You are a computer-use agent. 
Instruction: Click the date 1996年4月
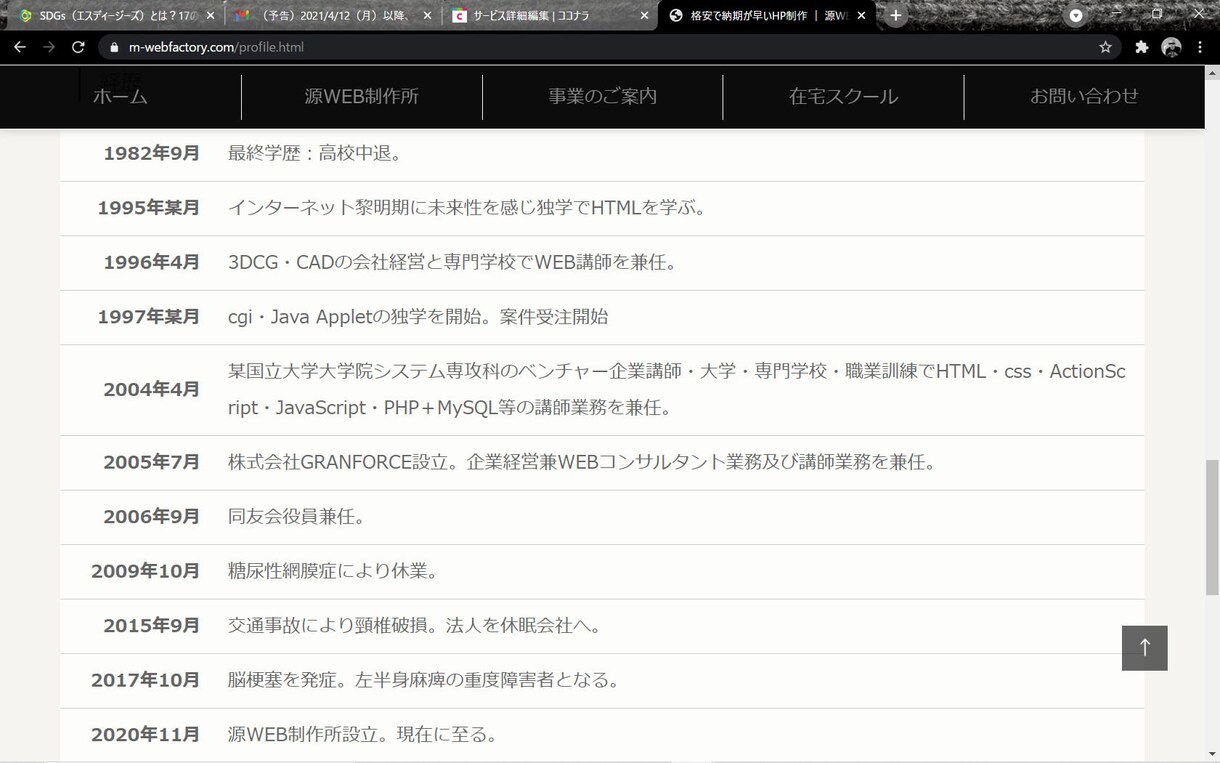152,262
